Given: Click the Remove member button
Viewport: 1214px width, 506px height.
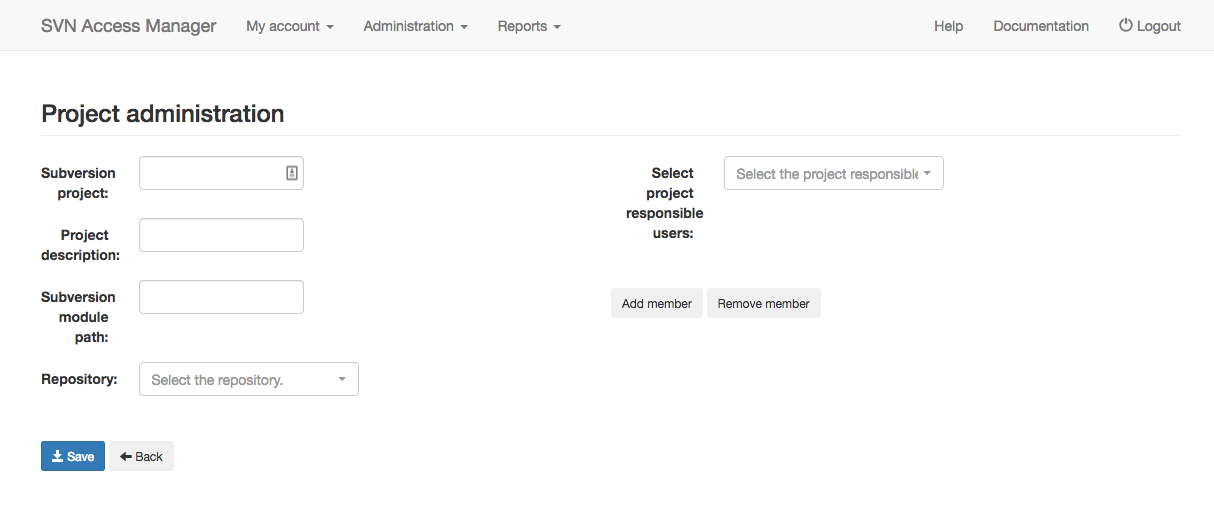Looking at the screenshot, I should tap(764, 303).
